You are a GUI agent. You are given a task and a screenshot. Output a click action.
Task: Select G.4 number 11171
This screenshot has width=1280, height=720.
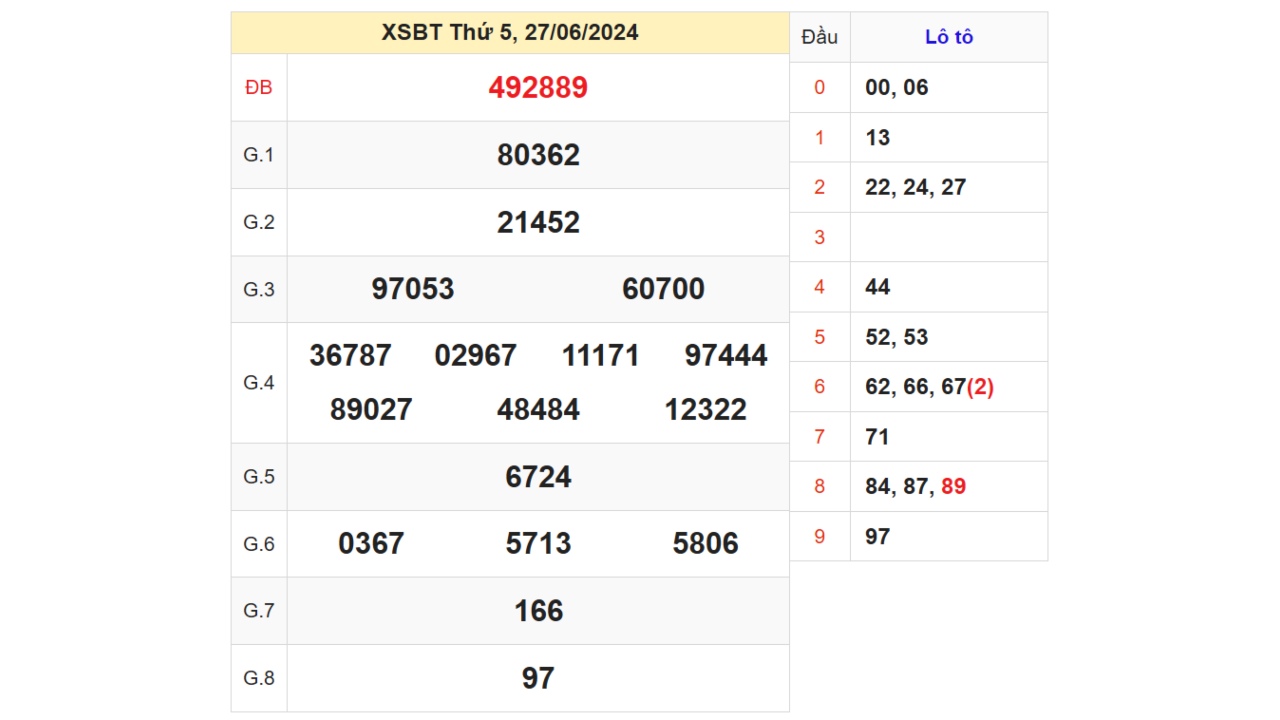(x=600, y=355)
